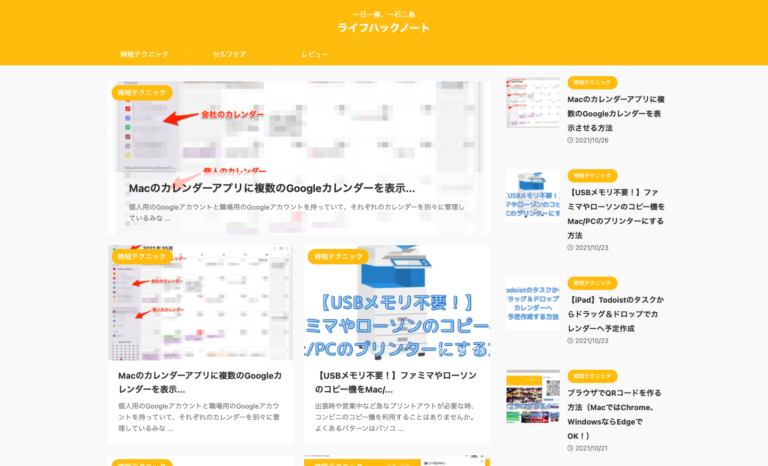Open the sidebar QR code article thumbnail

coord(533,397)
